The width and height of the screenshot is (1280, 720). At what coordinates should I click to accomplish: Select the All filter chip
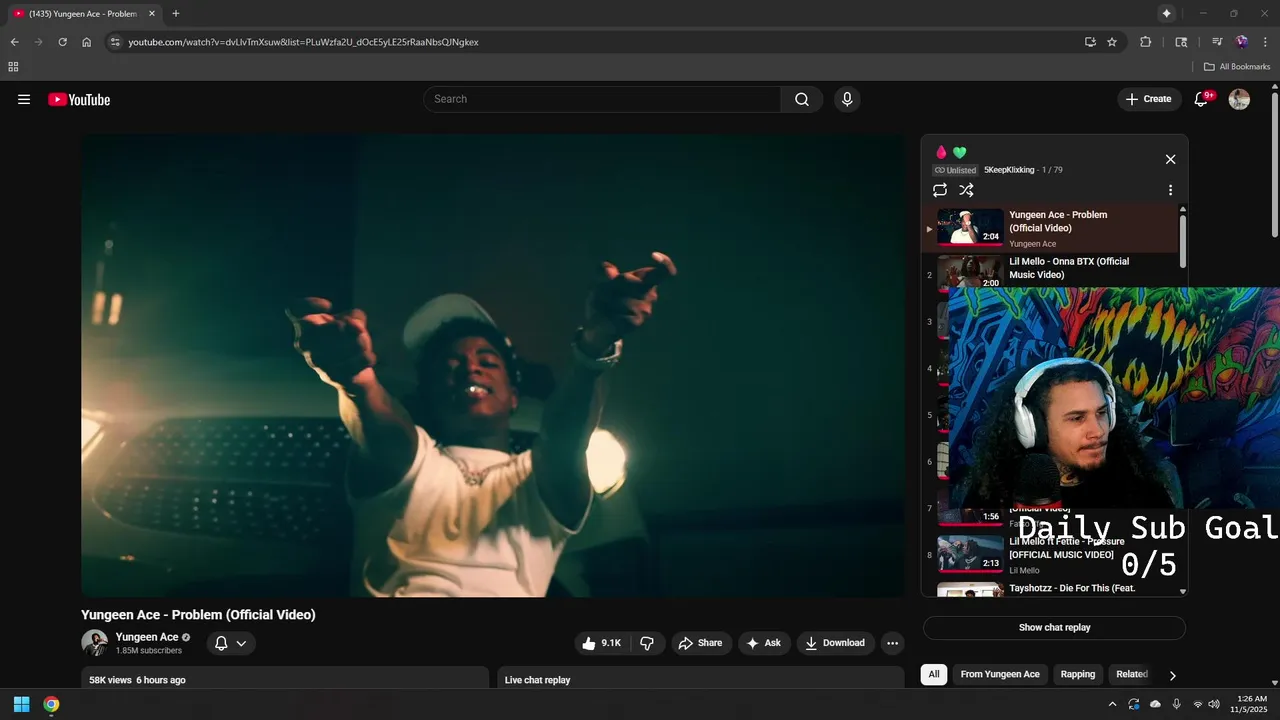[934, 674]
